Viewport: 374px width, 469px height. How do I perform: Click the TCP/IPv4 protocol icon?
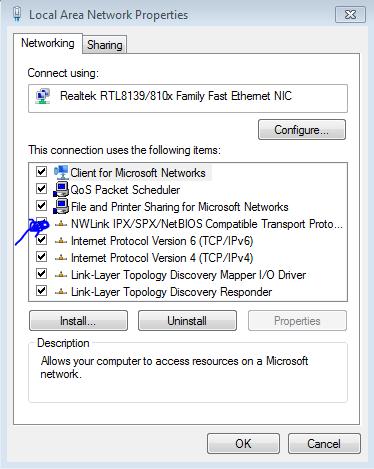tap(61, 258)
